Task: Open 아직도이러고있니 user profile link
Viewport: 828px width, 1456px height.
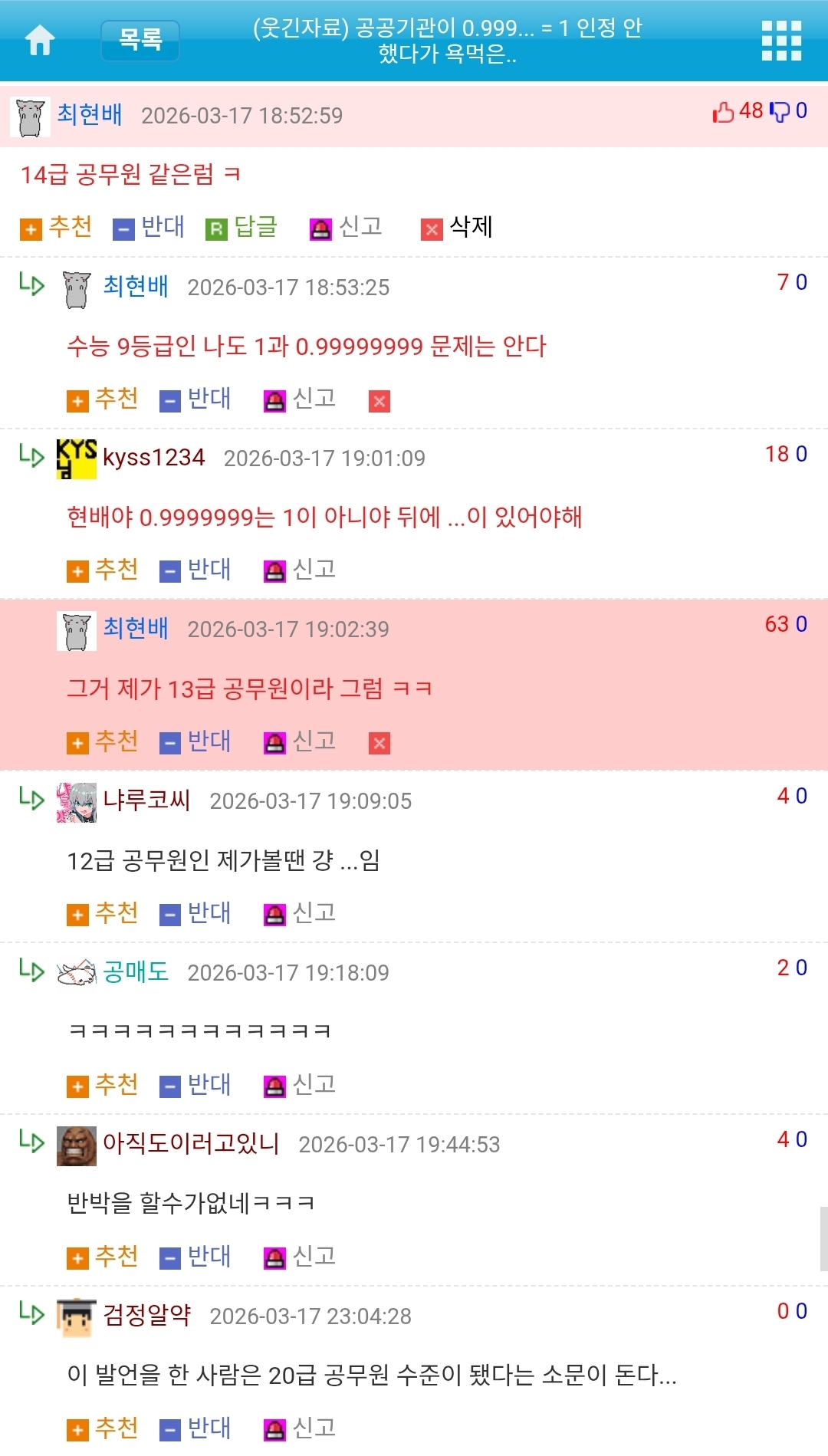Action: [191, 1144]
